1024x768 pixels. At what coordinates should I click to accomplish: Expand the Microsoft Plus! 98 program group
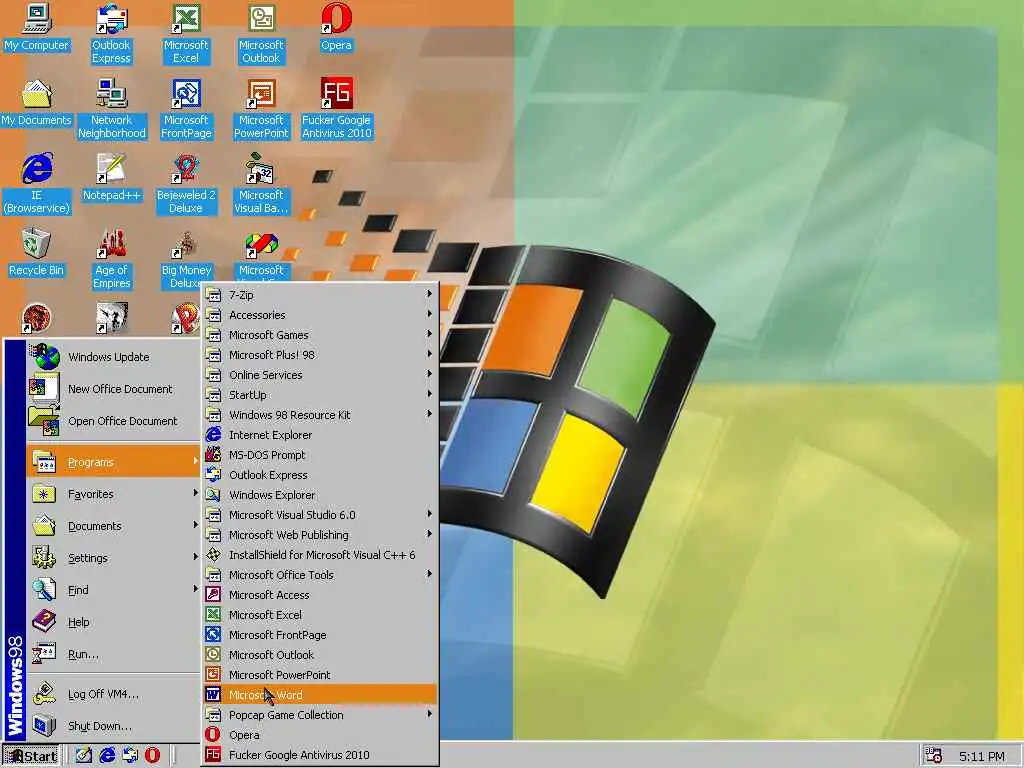coord(320,355)
